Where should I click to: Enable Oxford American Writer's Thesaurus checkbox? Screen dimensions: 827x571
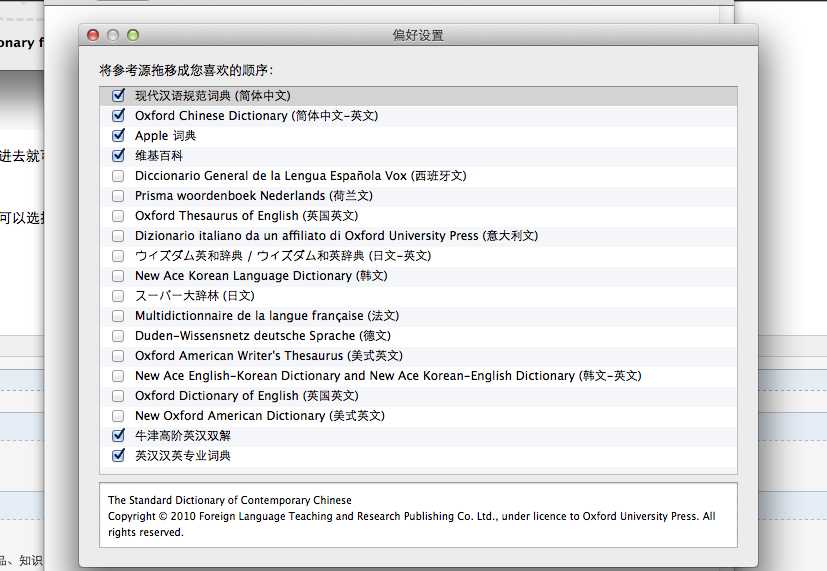click(x=118, y=356)
